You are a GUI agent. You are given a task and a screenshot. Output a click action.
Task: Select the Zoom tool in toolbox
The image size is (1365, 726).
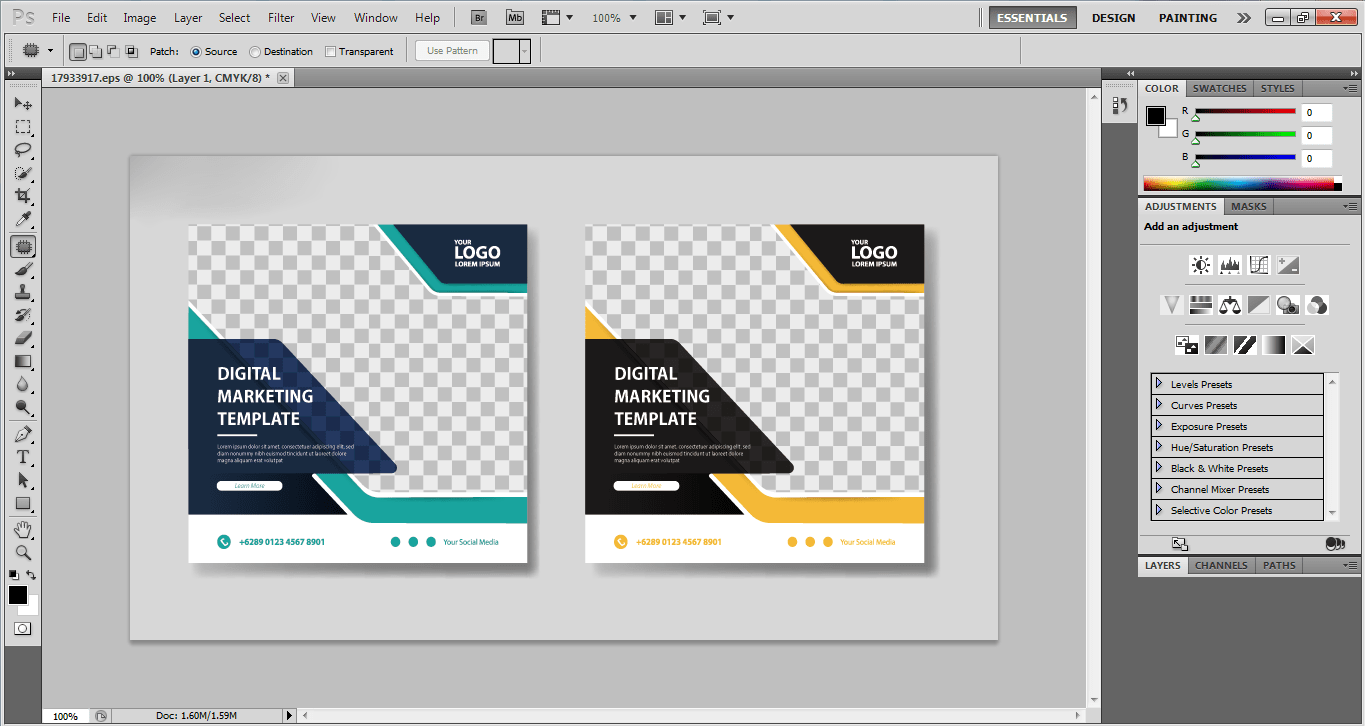(x=23, y=552)
